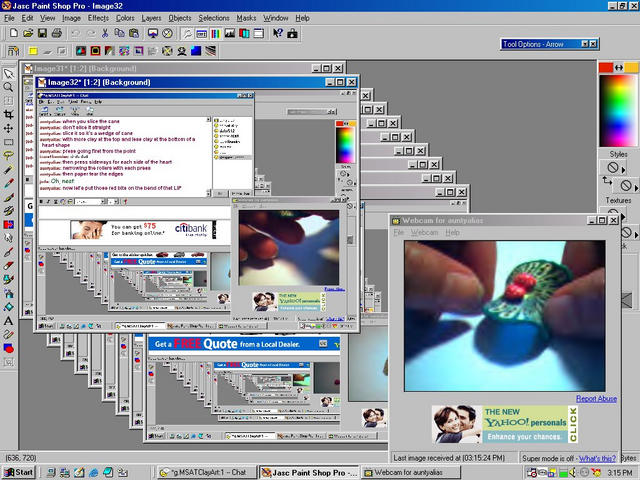Toggle Layer Palette visibility button
The image size is (640, 480).
244,33
